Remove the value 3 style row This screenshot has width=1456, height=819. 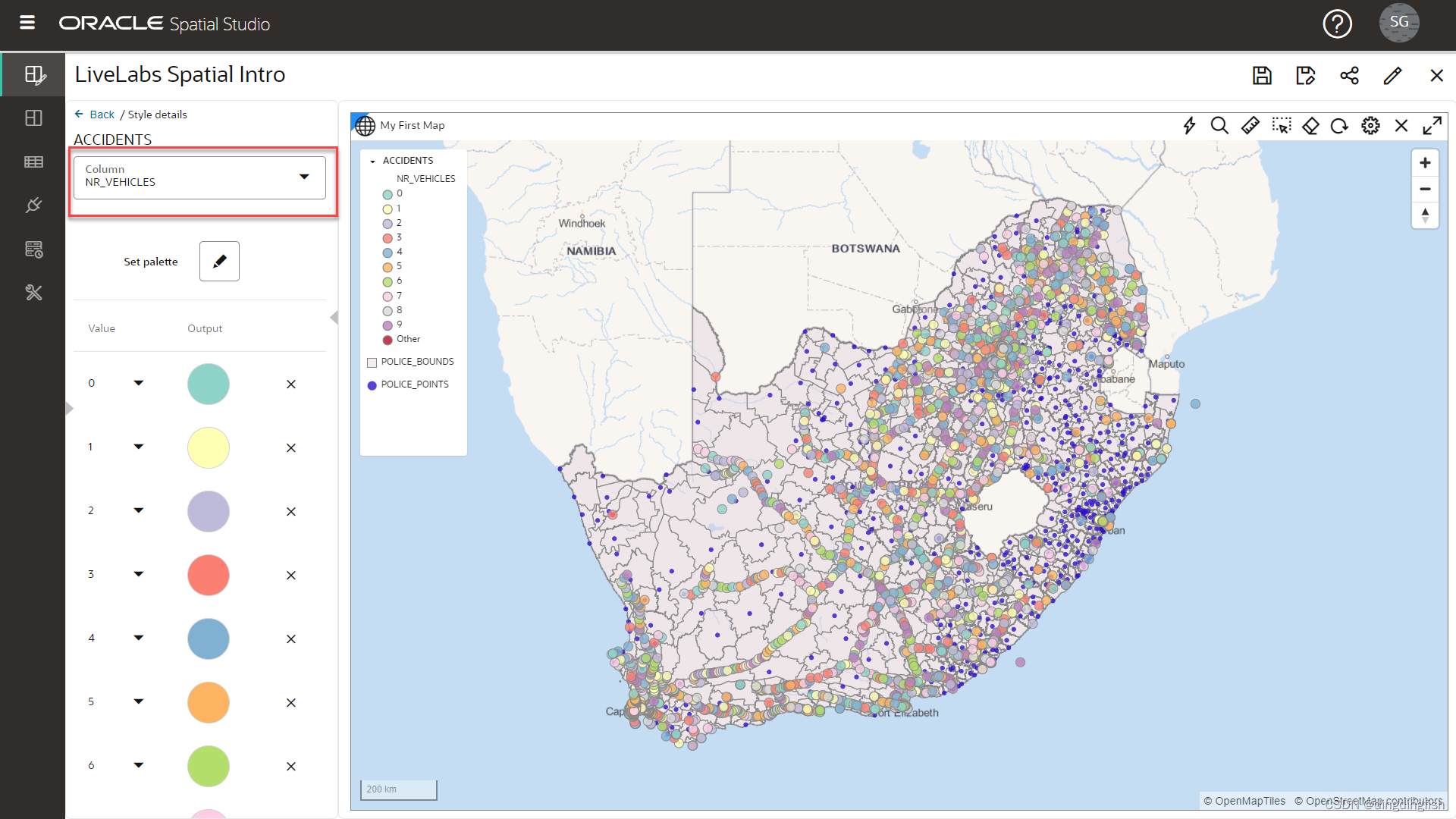coord(290,576)
